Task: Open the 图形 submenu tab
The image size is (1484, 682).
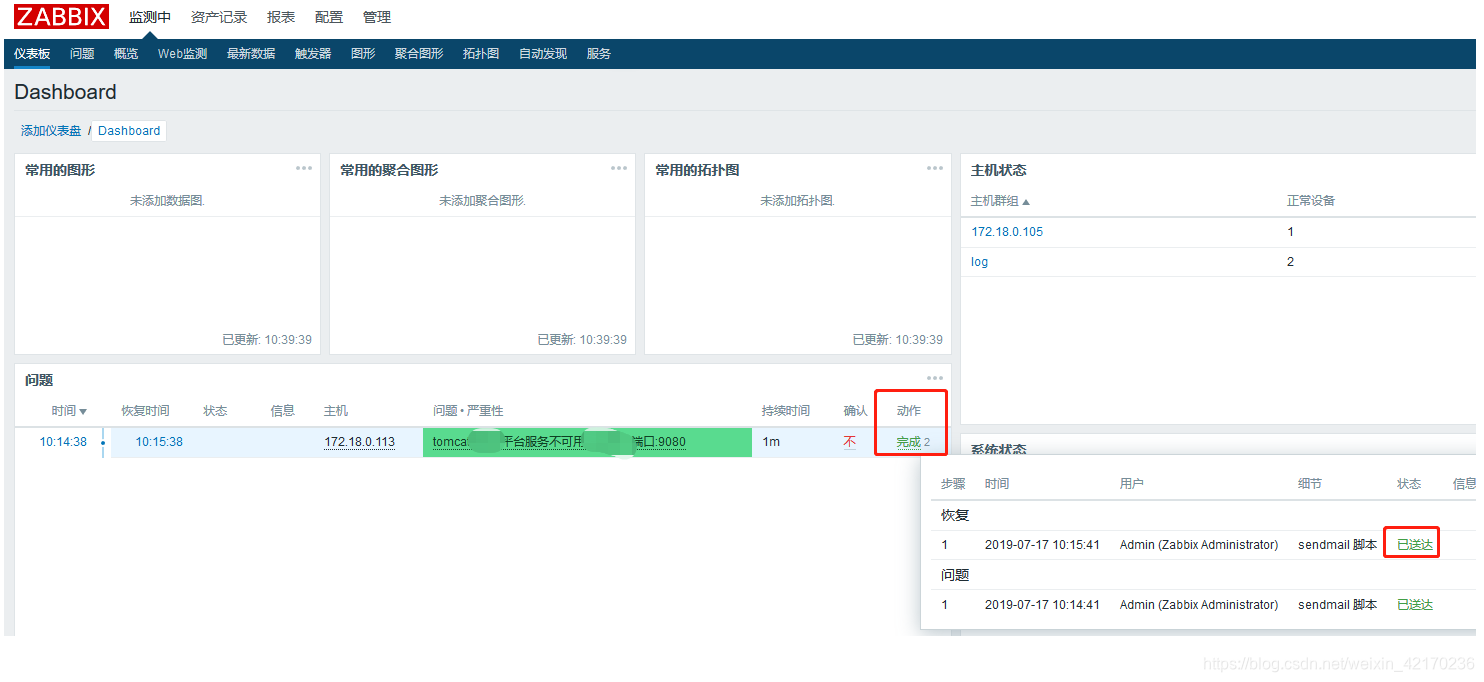Action: 363,54
